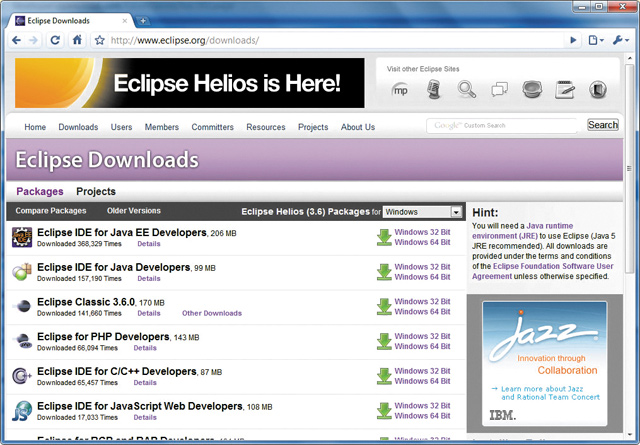Open the Home navigation item

[35, 127]
